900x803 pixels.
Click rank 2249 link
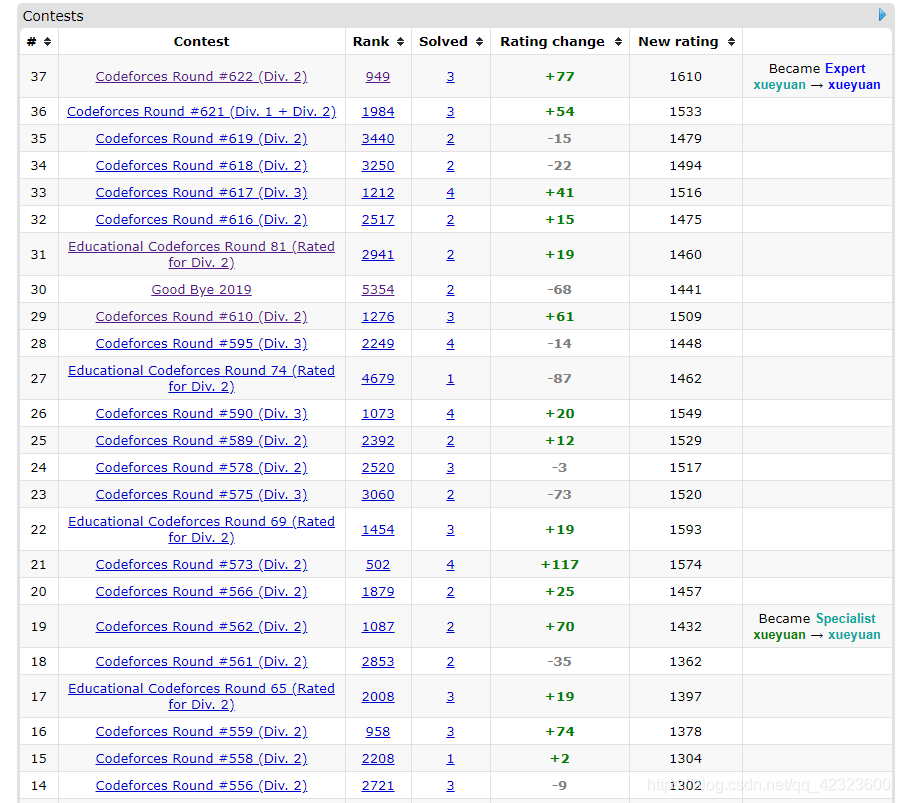[x=378, y=343]
